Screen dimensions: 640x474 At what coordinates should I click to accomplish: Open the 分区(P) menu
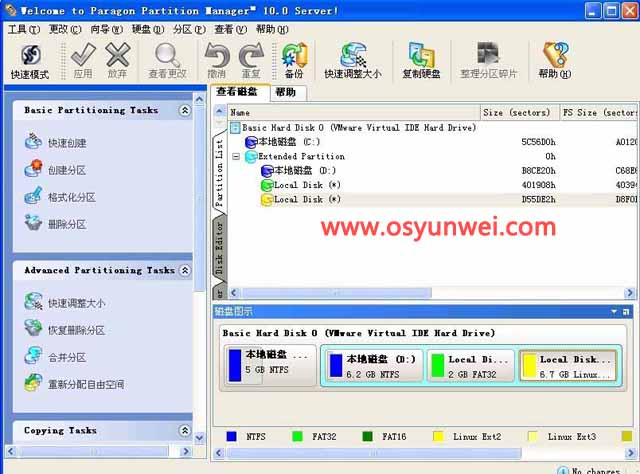click(x=189, y=29)
